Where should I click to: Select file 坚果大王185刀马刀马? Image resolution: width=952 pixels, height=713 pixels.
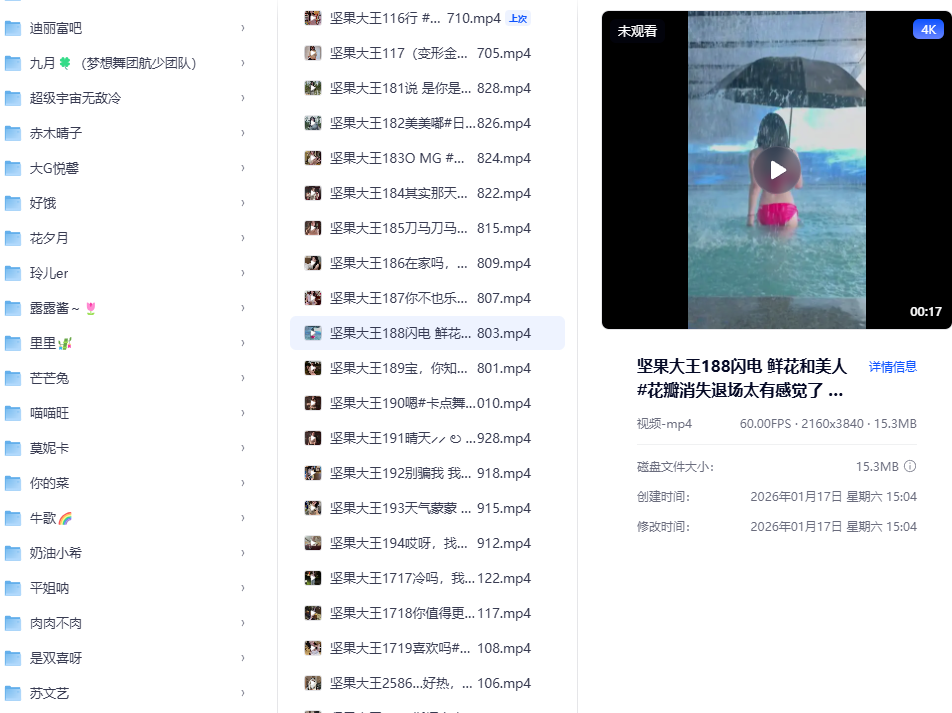click(427, 228)
